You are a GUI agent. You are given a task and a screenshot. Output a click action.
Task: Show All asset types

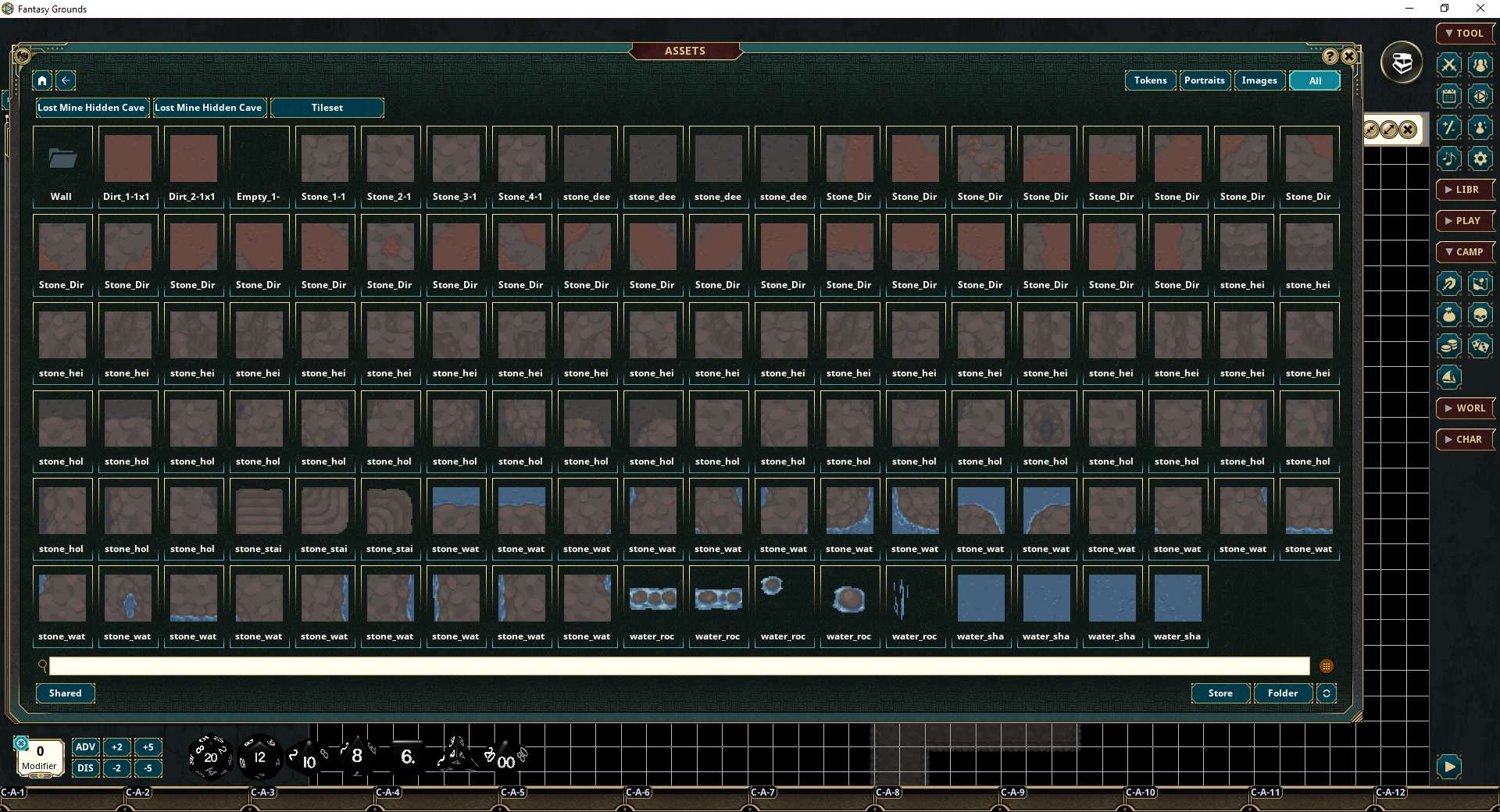[1315, 80]
